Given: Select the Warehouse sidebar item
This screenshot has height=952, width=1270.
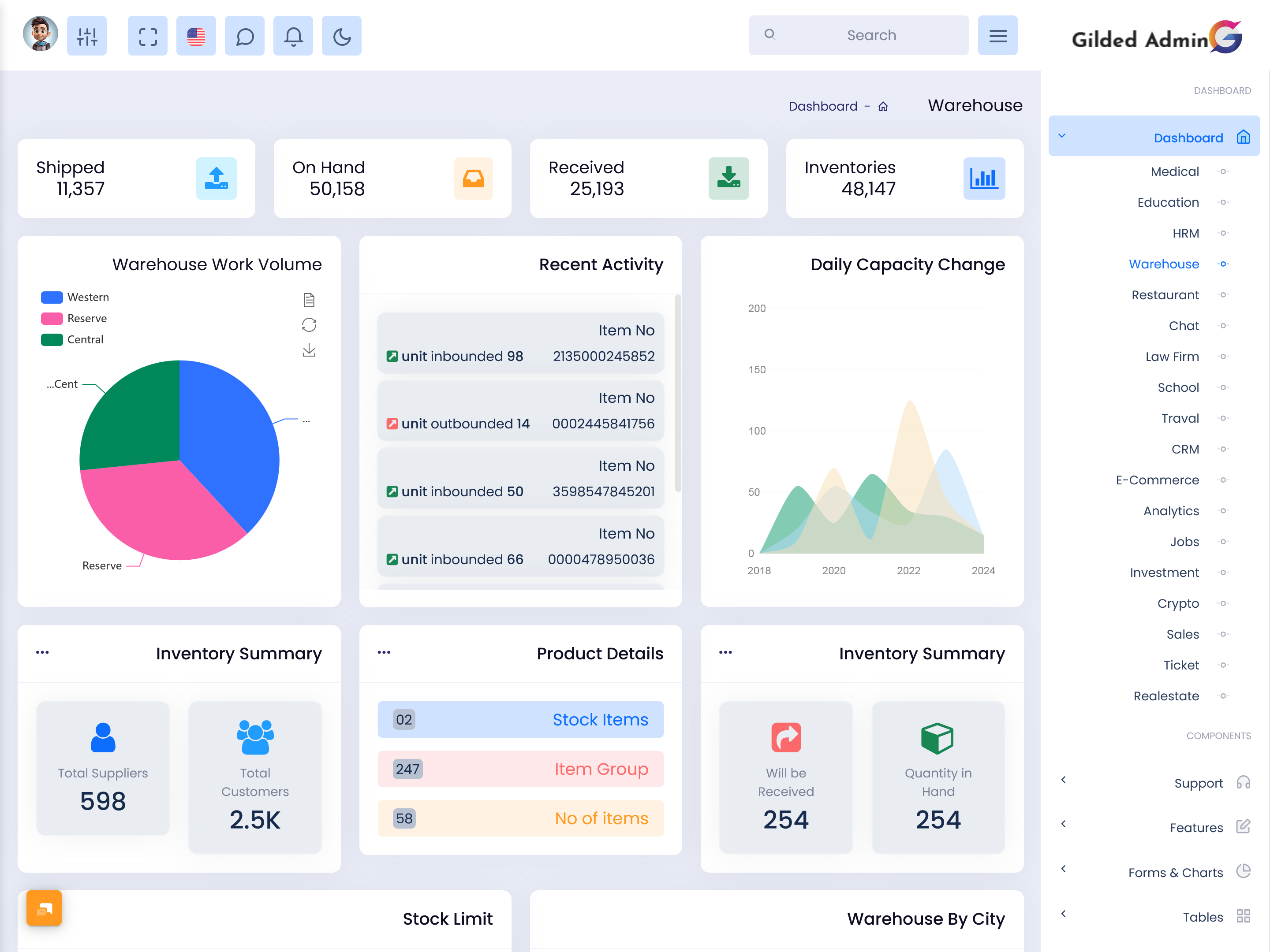Looking at the screenshot, I should (1164, 264).
